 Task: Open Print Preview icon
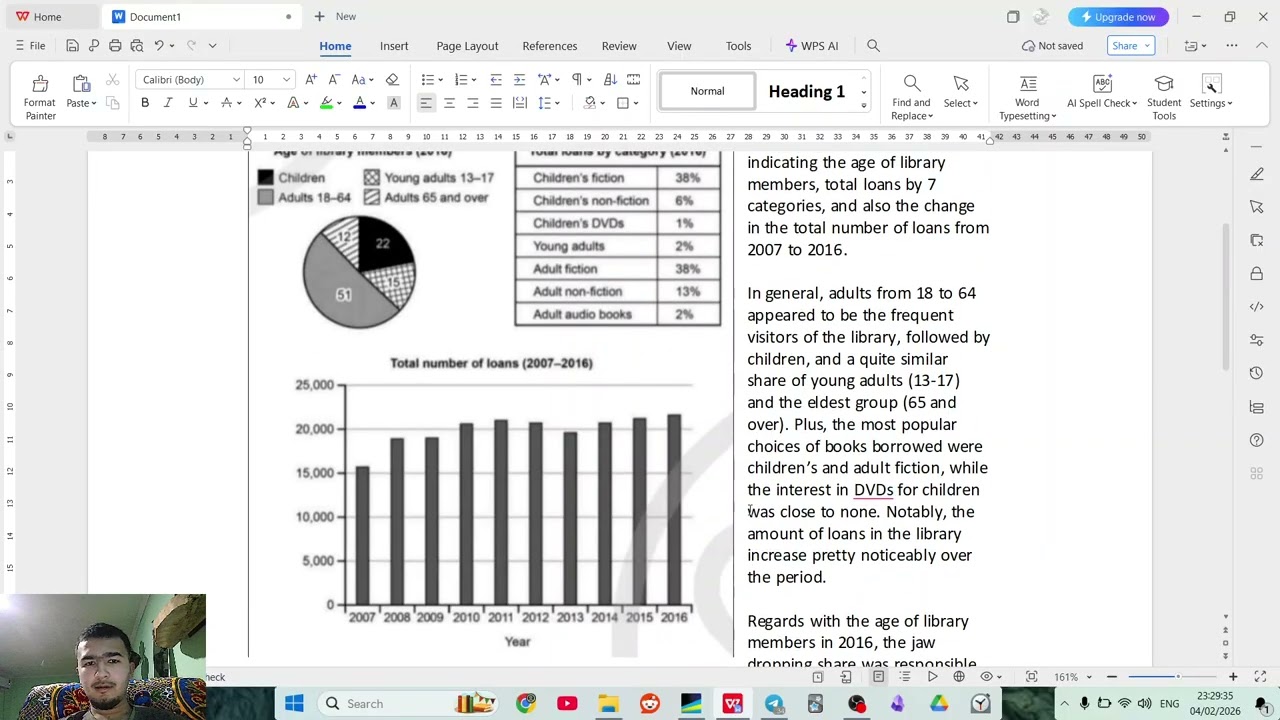[137, 46]
